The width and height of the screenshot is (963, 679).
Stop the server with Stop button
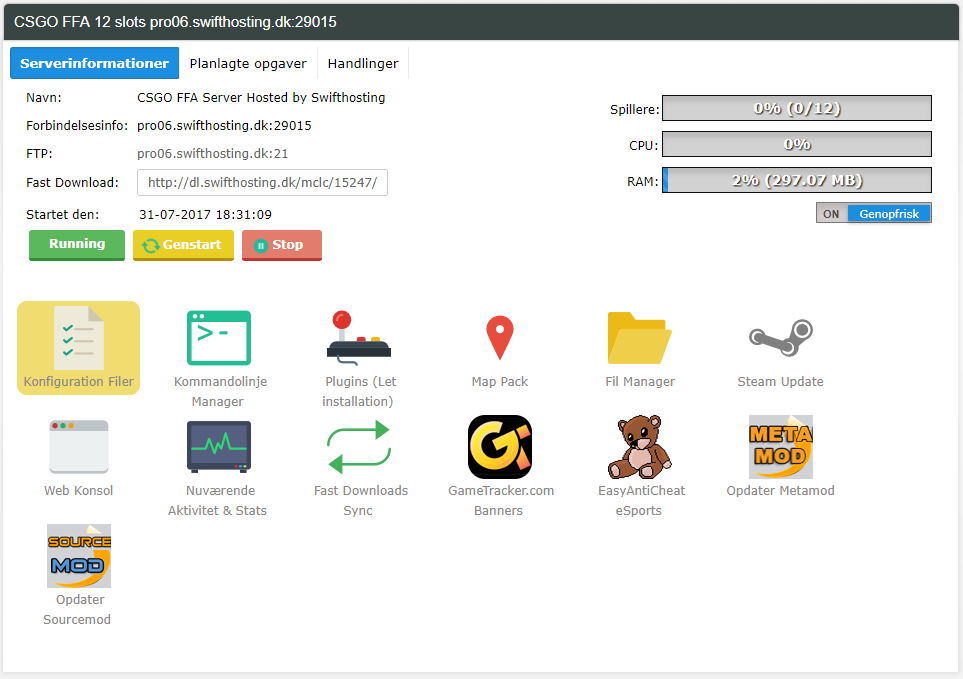pos(282,244)
